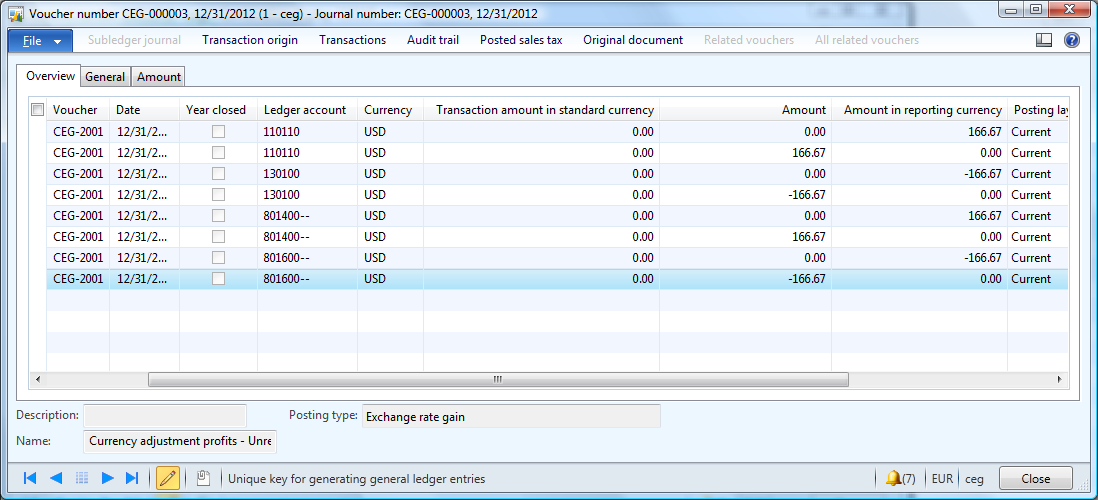This screenshot has width=1098, height=500.
Task: Switch to the General tab
Action: pos(105,77)
